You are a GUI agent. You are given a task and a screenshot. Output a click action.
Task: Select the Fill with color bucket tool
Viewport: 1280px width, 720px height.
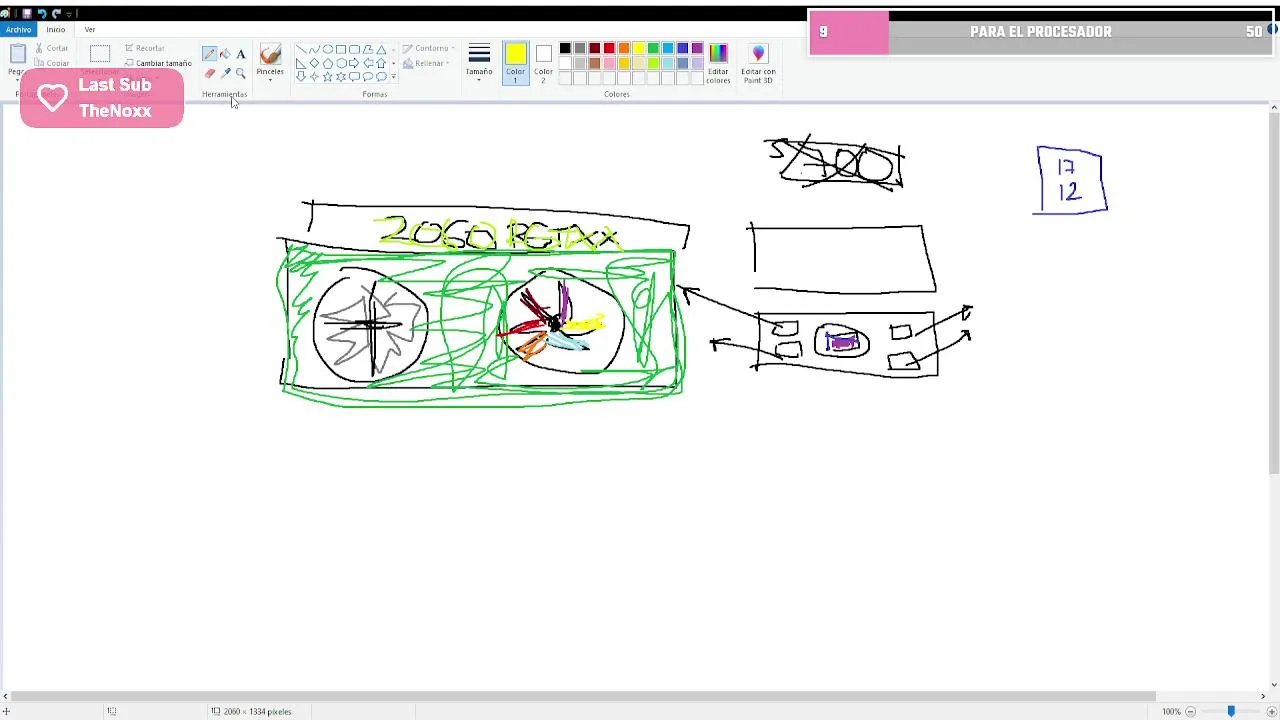point(225,54)
